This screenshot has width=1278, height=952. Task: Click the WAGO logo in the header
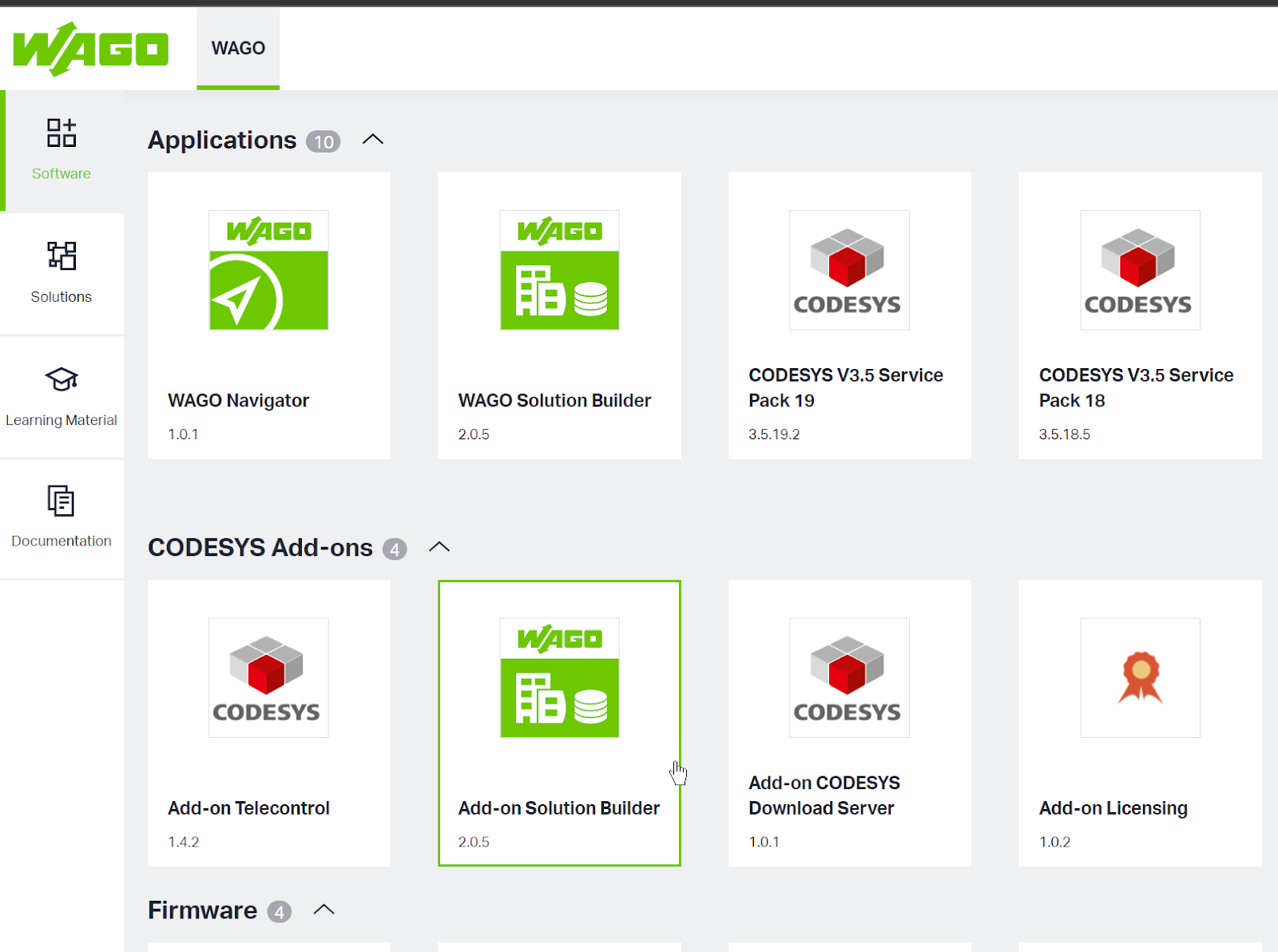click(90, 50)
